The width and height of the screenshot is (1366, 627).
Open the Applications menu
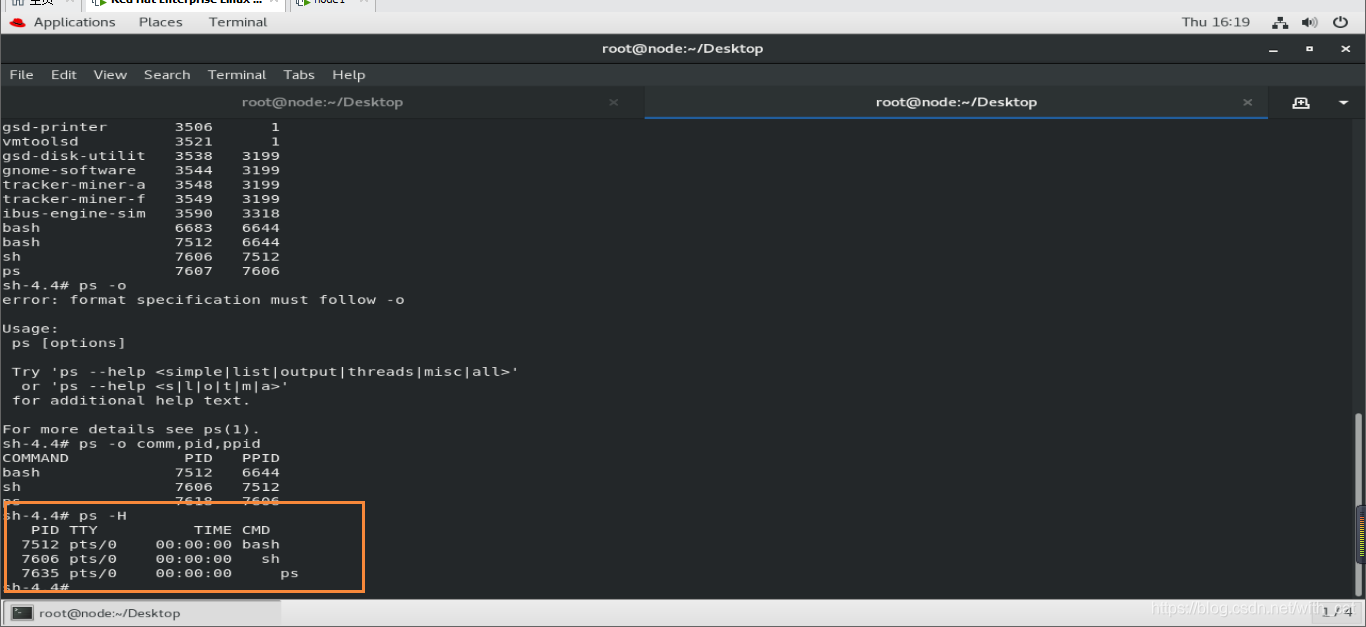74,22
